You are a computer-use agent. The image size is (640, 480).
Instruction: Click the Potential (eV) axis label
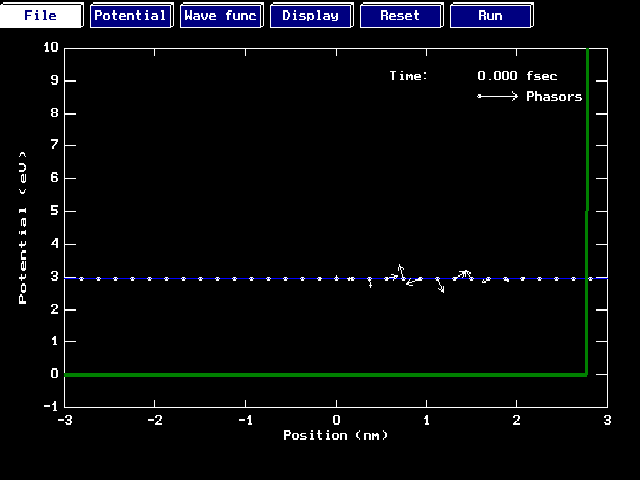(x=23, y=227)
